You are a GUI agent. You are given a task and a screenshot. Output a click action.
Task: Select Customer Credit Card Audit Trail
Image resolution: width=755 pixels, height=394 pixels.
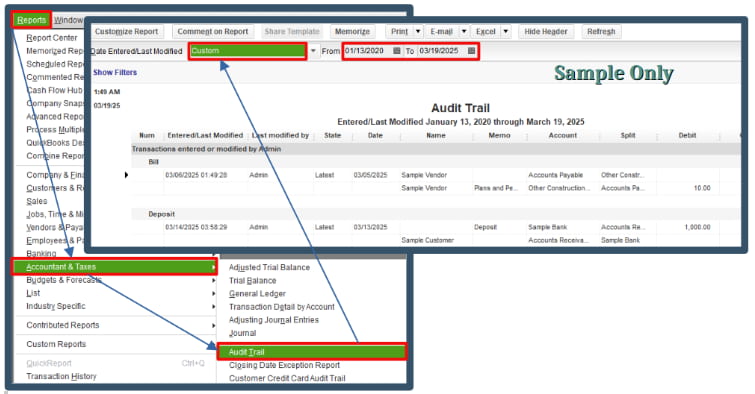pyautogui.click(x=287, y=378)
